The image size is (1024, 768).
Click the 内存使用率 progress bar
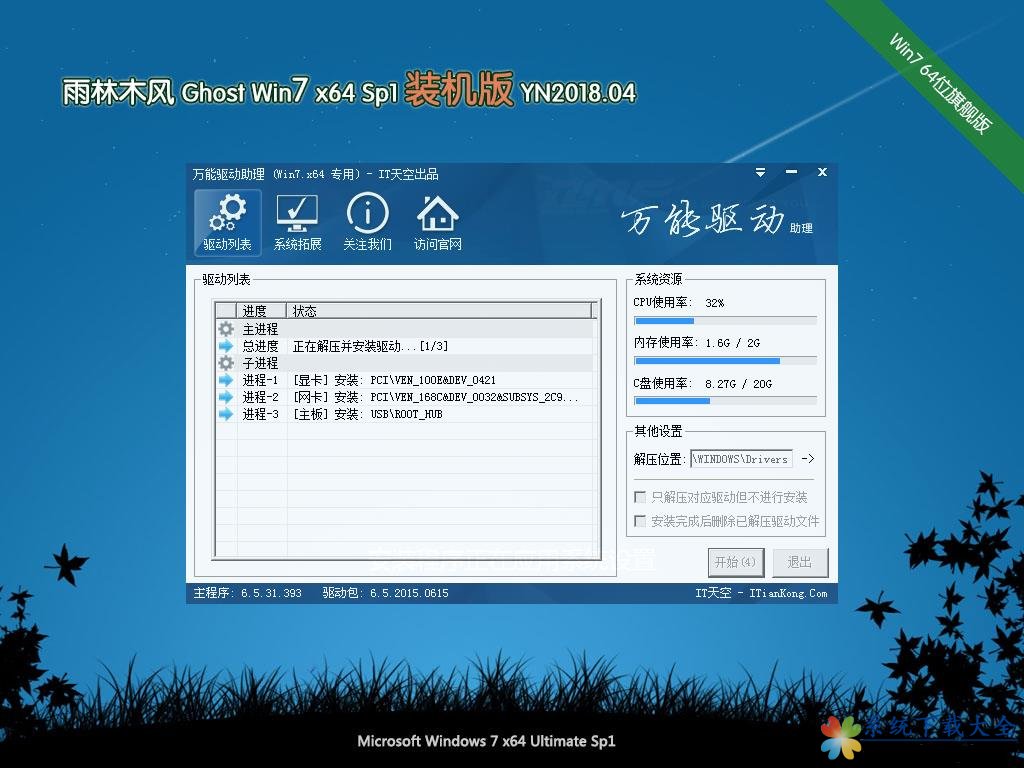725,360
